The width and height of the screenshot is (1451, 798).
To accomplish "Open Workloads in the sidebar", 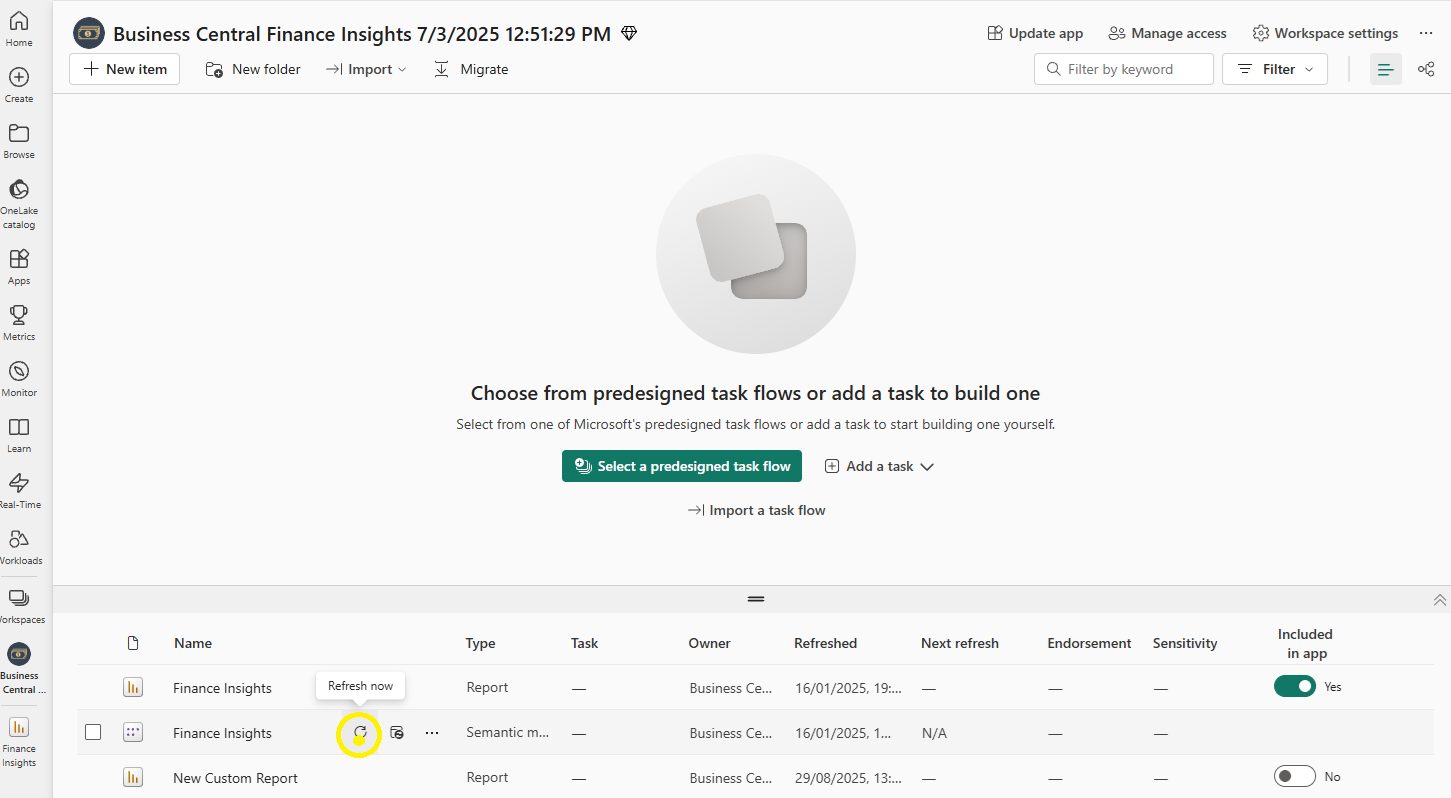I will click(x=19, y=547).
